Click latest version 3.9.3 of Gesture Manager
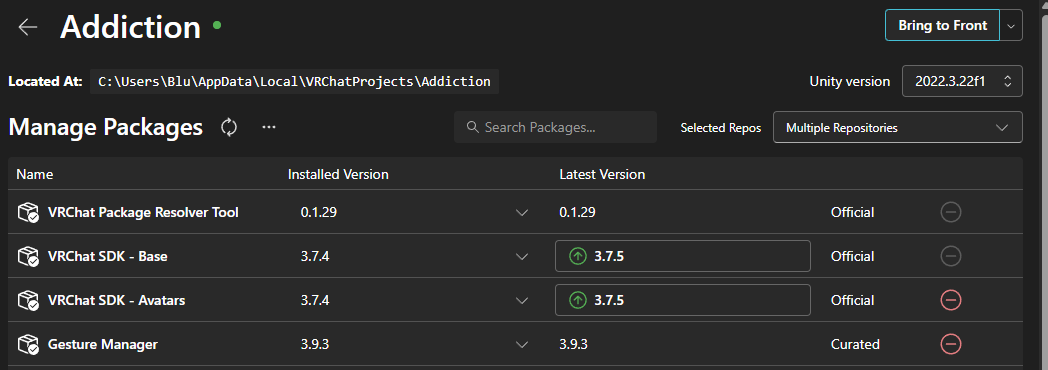The height and width of the screenshot is (370, 1048). (573, 345)
